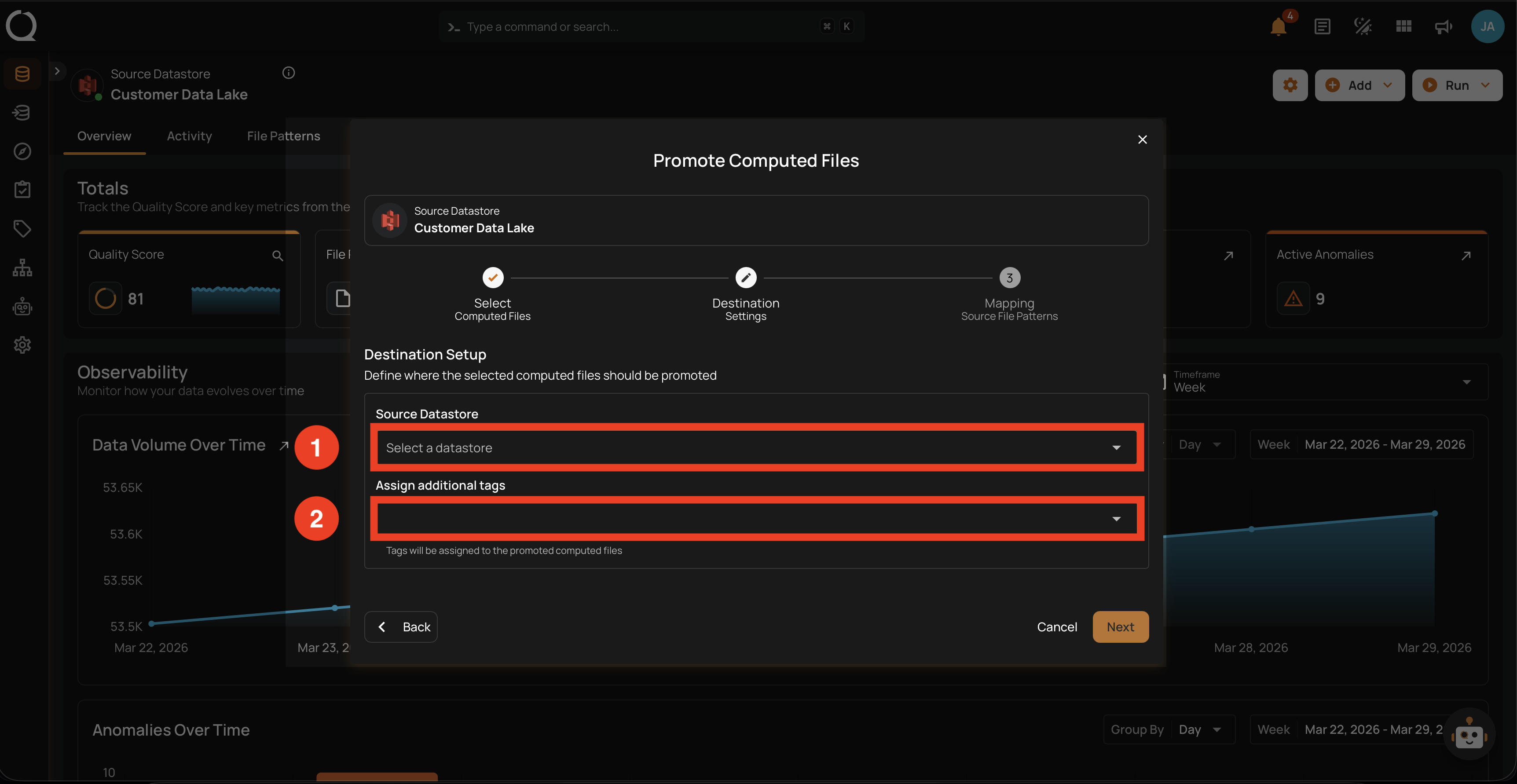Open the JA user avatar menu
This screenshot has height=784, width=1517.
1488,26
